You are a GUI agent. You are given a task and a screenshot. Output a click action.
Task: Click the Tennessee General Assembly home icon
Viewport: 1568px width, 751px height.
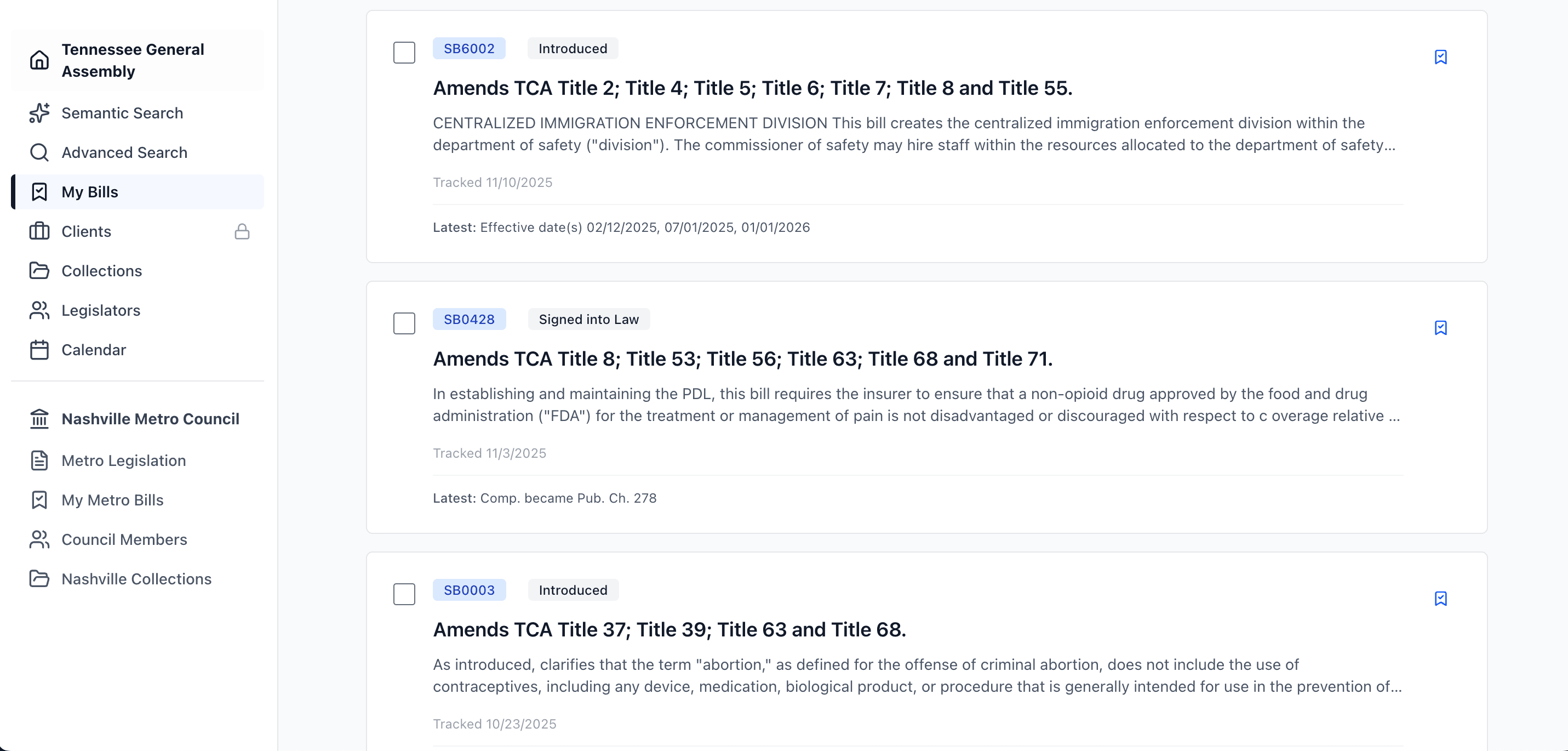39,60
